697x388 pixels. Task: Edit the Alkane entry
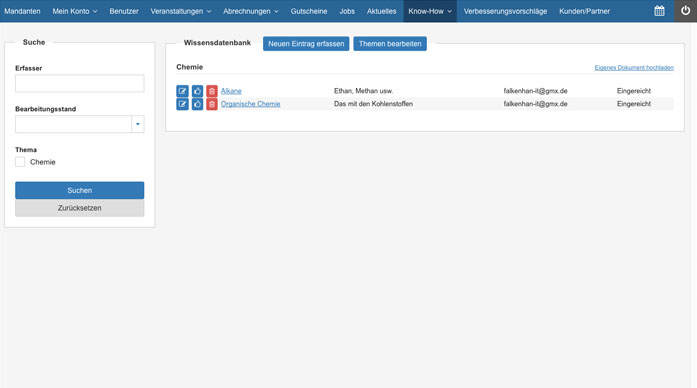click(182, 91)
